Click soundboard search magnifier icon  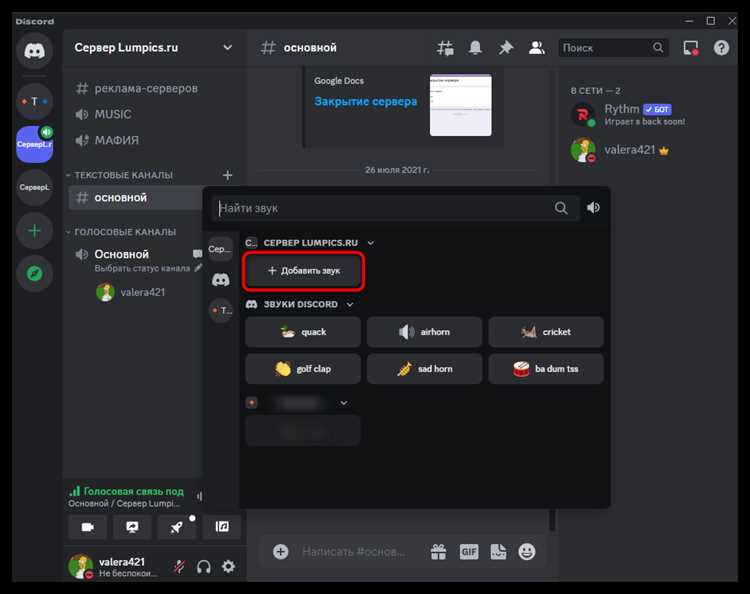coord(561,208)
